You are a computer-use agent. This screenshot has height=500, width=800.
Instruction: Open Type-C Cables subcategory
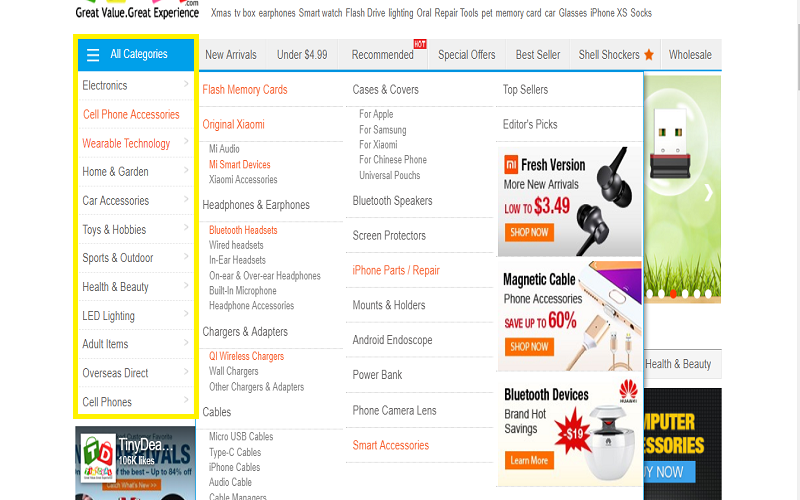pyautogui.click(x=235, y=452)
